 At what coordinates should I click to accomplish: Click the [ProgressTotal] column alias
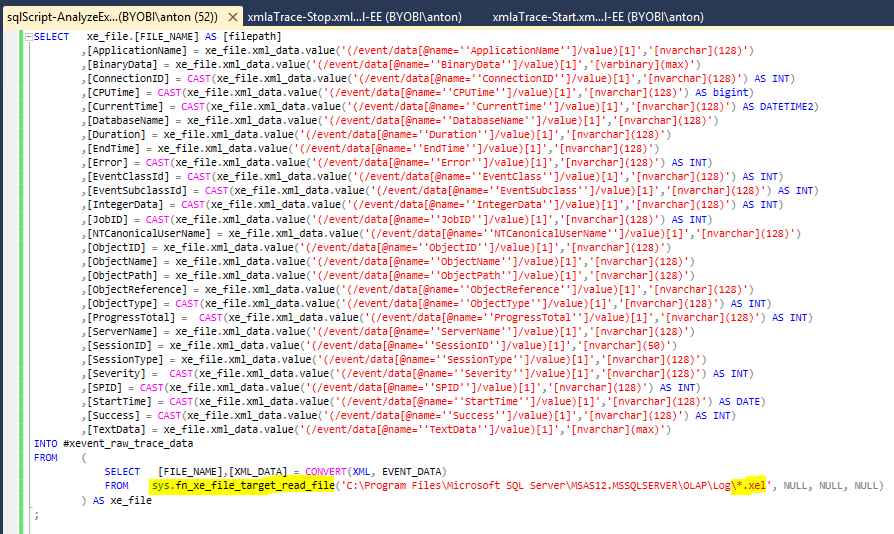coord(131,318)
